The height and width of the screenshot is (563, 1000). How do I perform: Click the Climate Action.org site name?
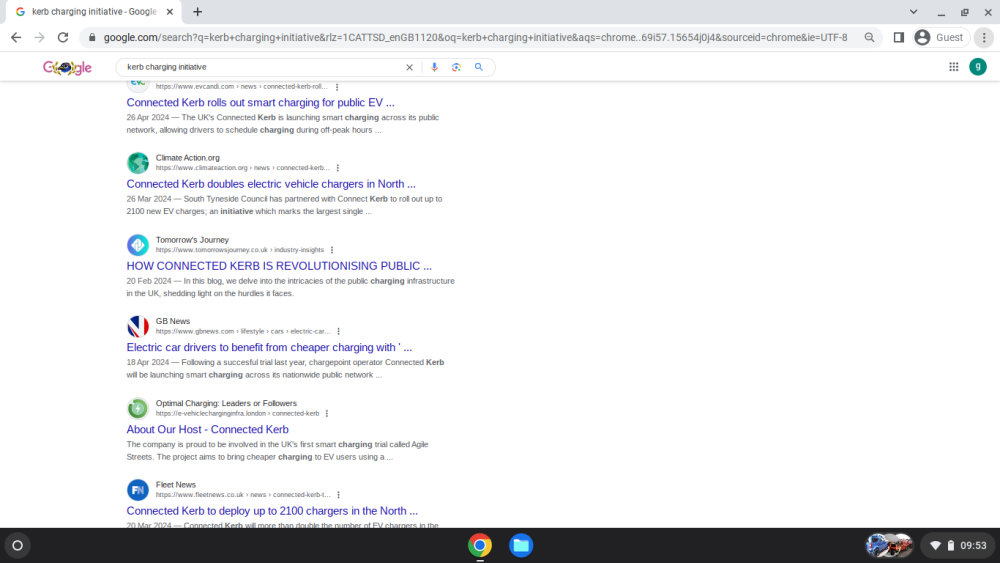(x=188, y=157)
